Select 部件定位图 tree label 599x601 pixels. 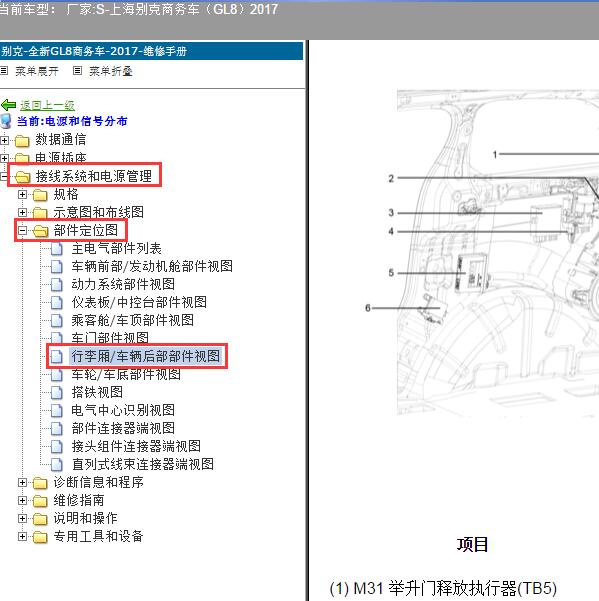tap(85, 230)
